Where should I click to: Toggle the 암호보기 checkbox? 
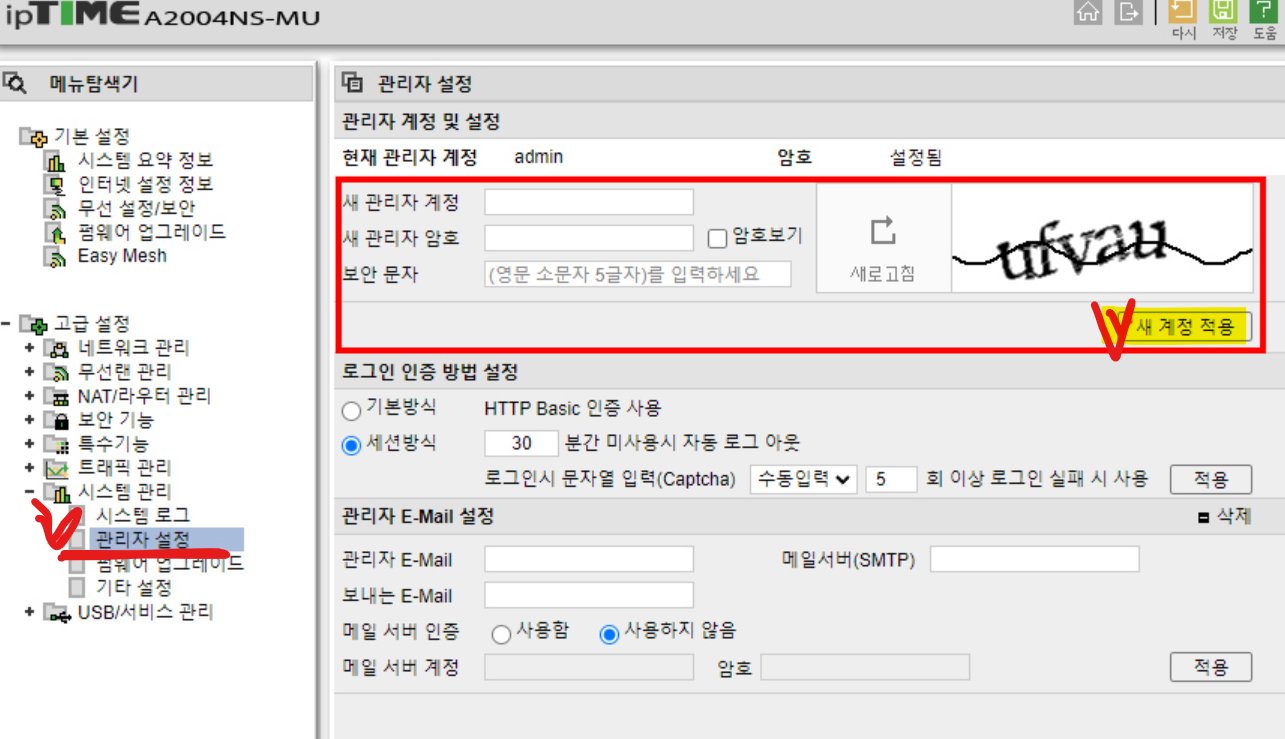(x=716, y=238)
